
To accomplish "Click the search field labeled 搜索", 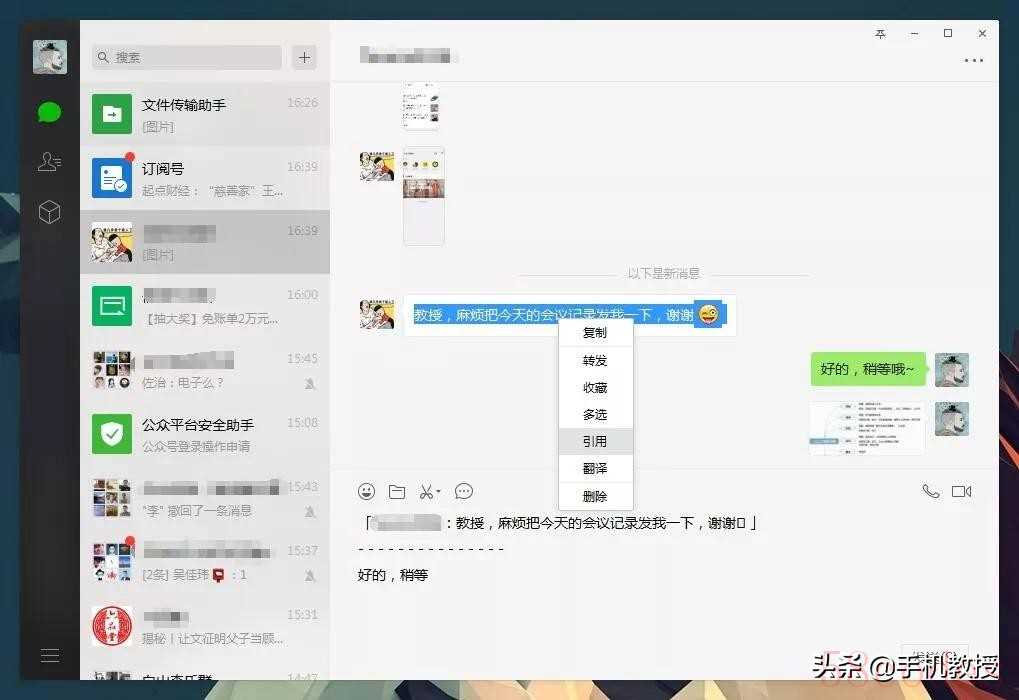I will click(x=187, y=57).
